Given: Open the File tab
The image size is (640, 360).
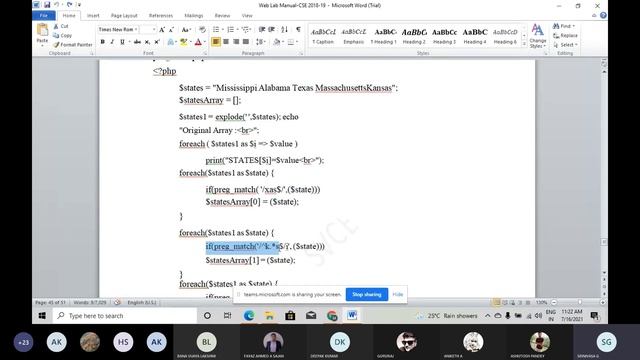Looking at the screenshot, I should click(x=44, y=16).
